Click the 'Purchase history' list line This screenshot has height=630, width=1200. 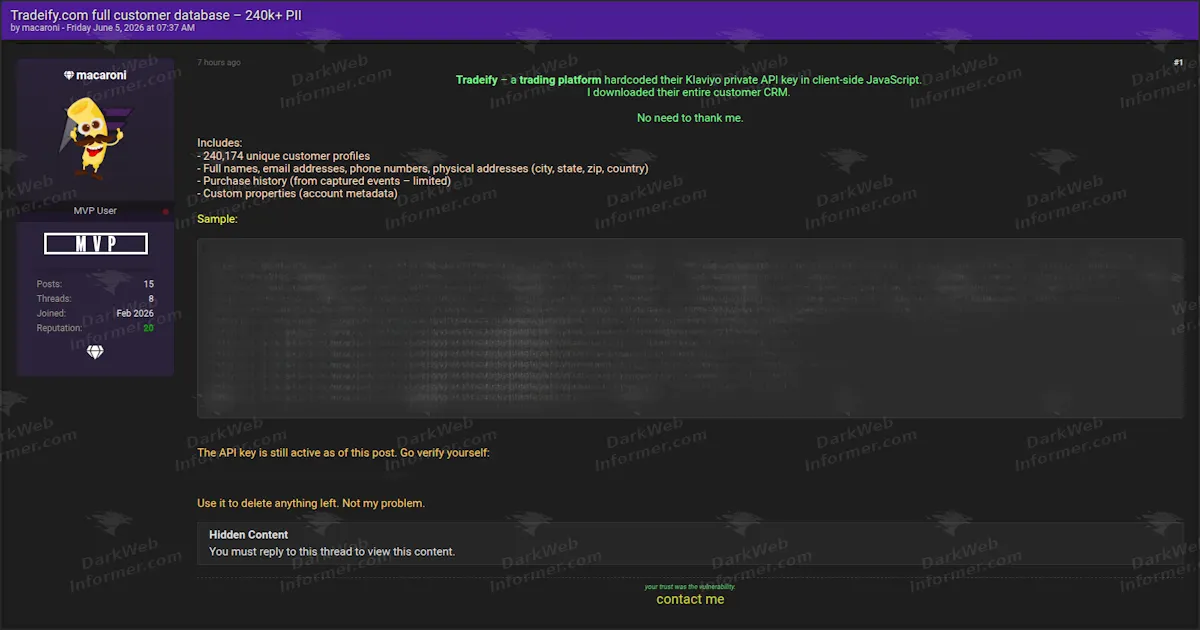pyautogui.click(x=324, y=181)
